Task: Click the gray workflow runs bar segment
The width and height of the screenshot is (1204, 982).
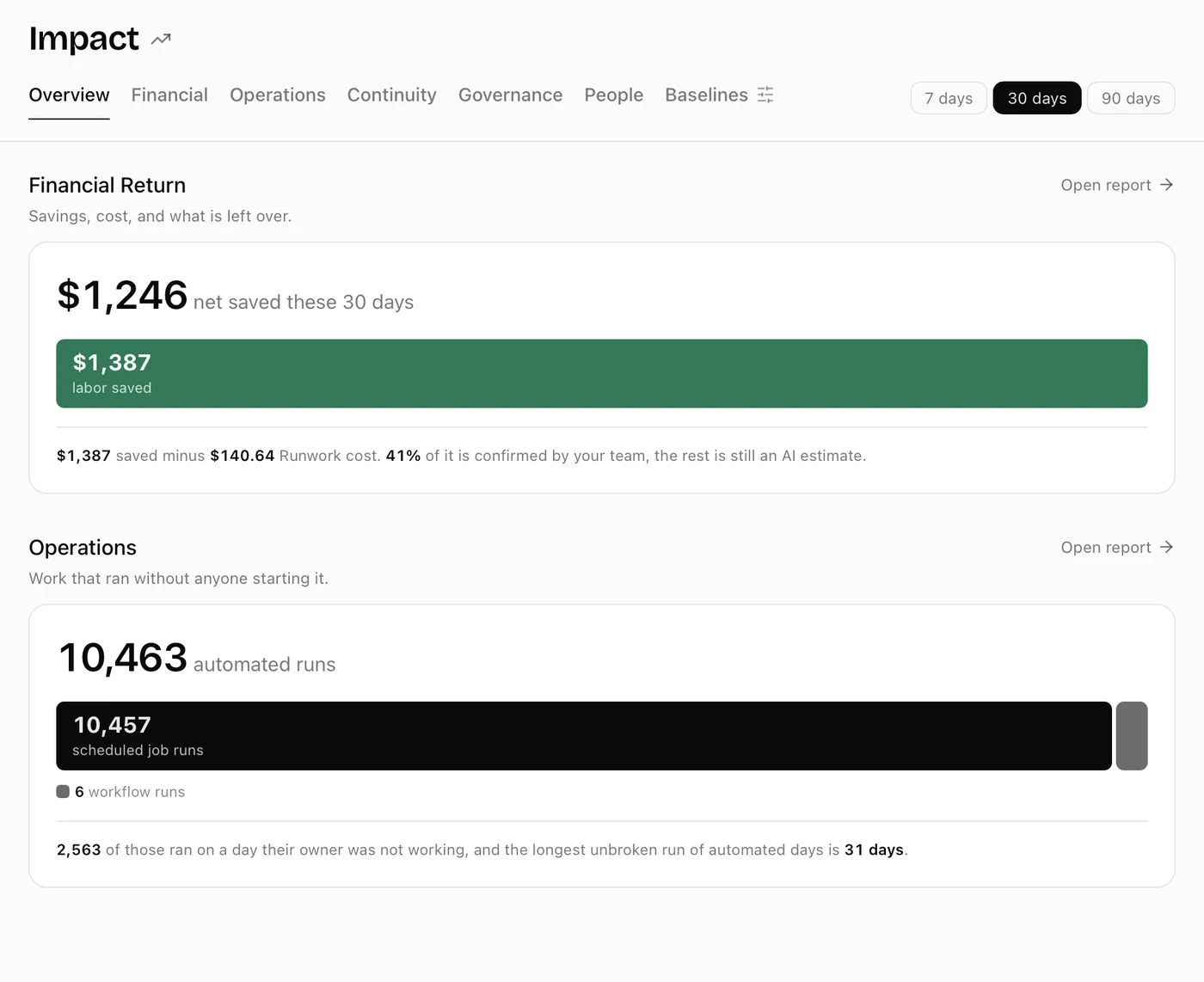Action: coord(1132,736)
